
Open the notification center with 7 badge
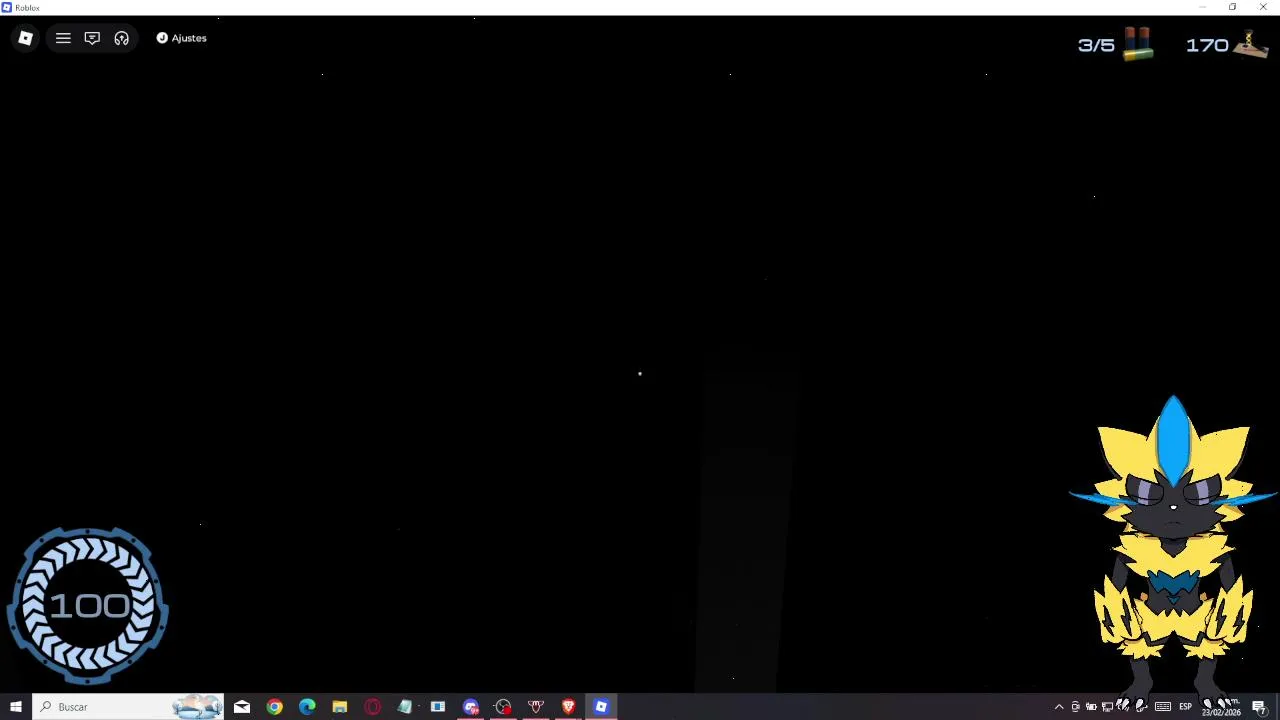(1260, 708)
